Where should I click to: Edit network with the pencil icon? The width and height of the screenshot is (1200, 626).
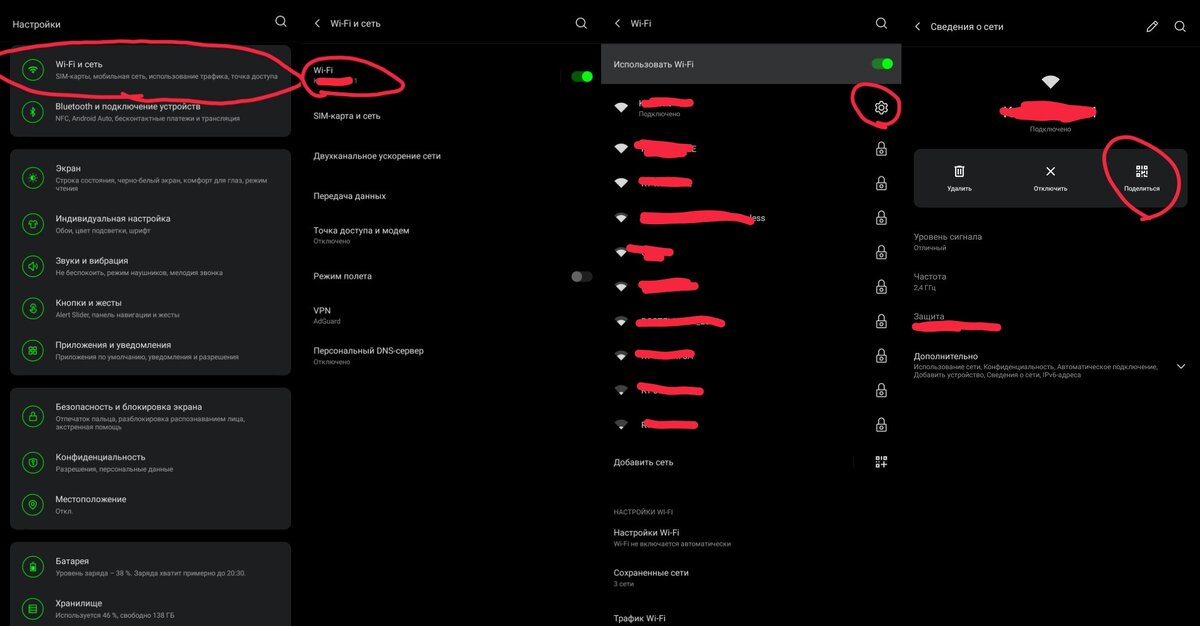click(x=1152, y=26)
